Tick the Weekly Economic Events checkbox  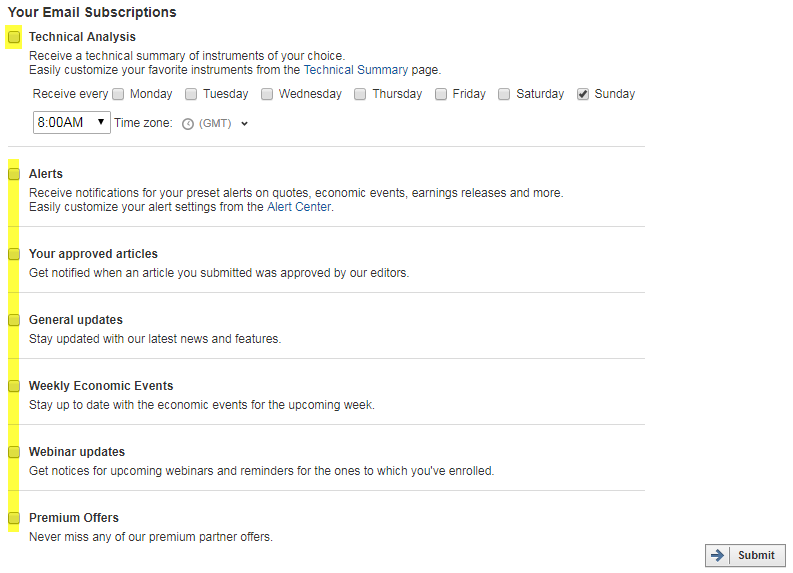pos(14,386)
